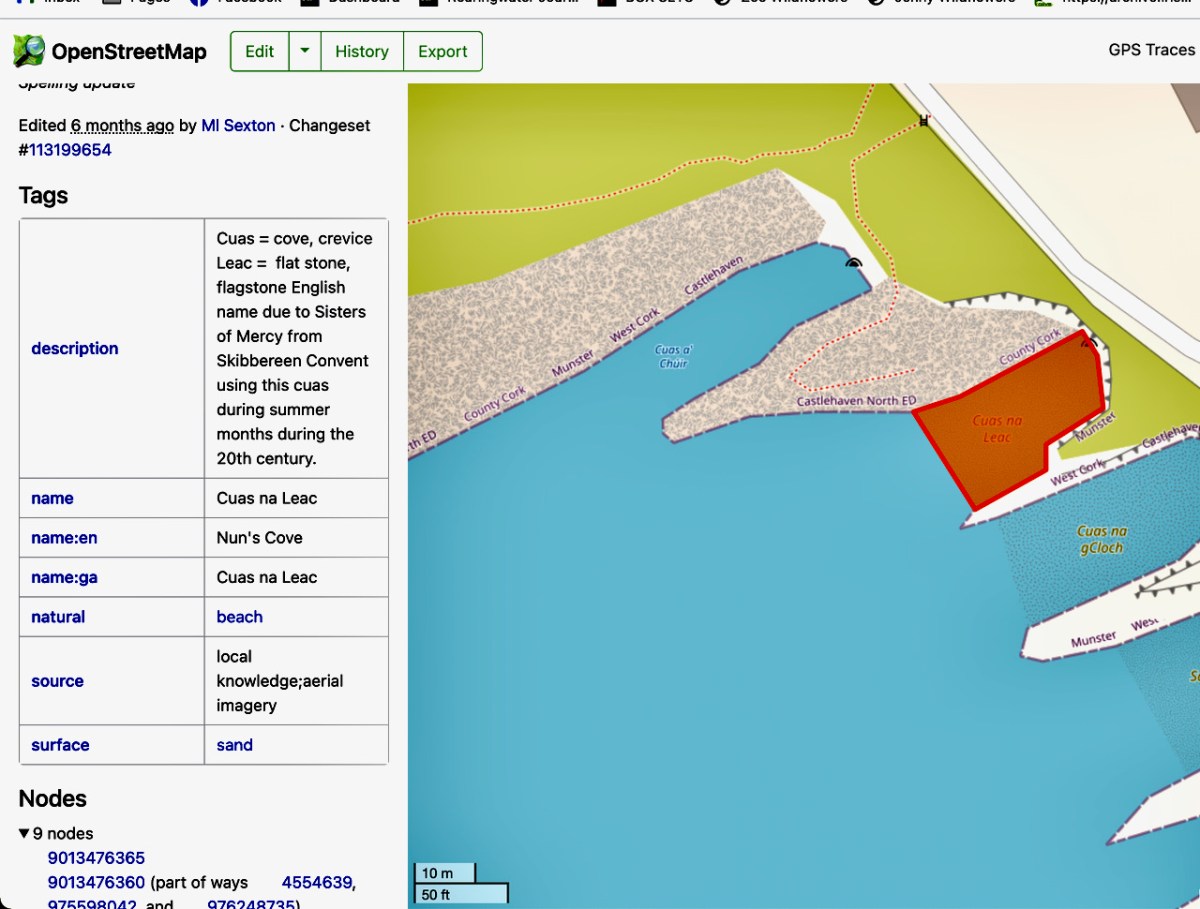This screenshot has width=1200, height=909.
Task: Click the OpenStreetMap logo icon
Action: pos(29,51)
